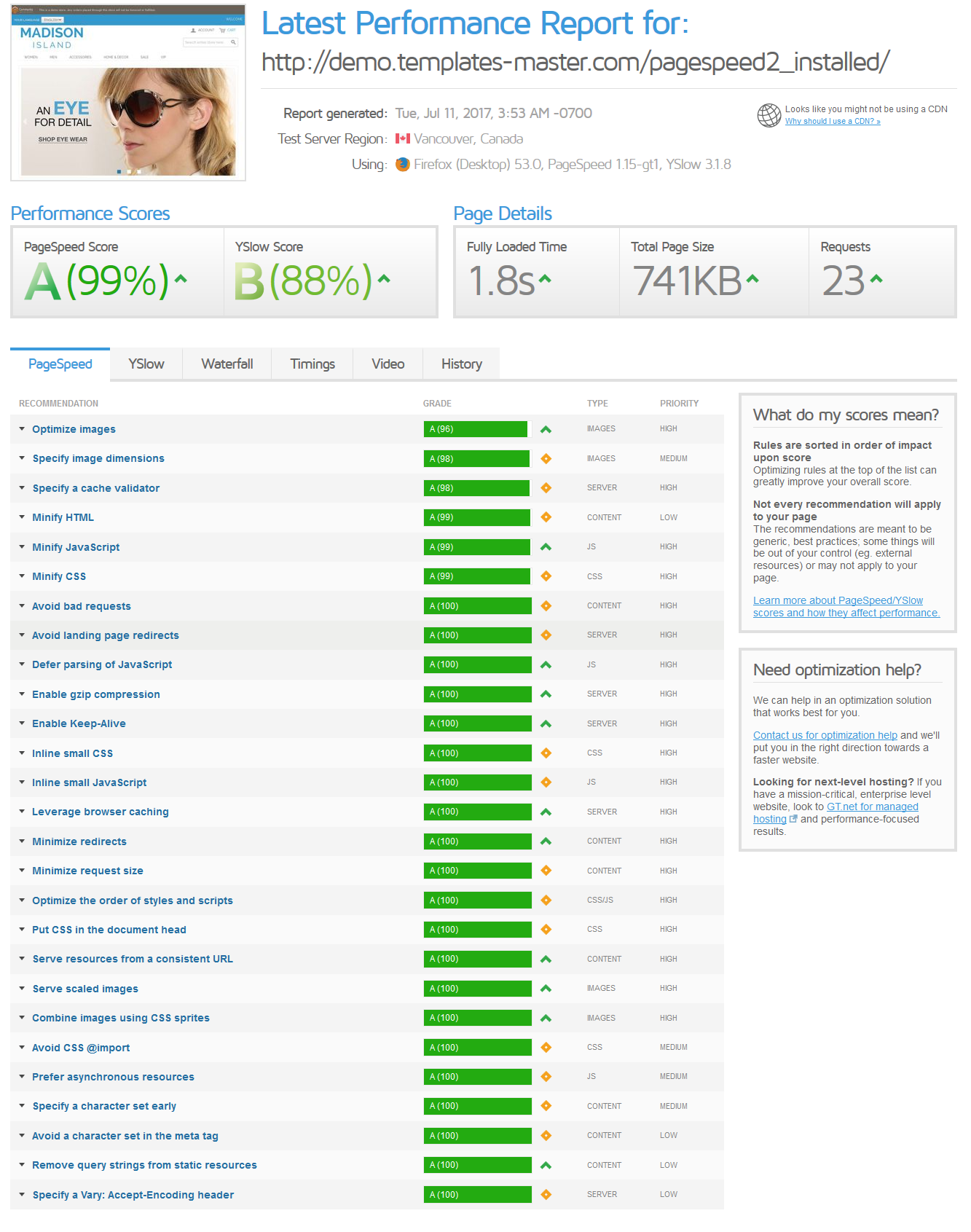
Task: Click green arrow icon in Enable gzip compression row
Action: click(x=546, y=694)
